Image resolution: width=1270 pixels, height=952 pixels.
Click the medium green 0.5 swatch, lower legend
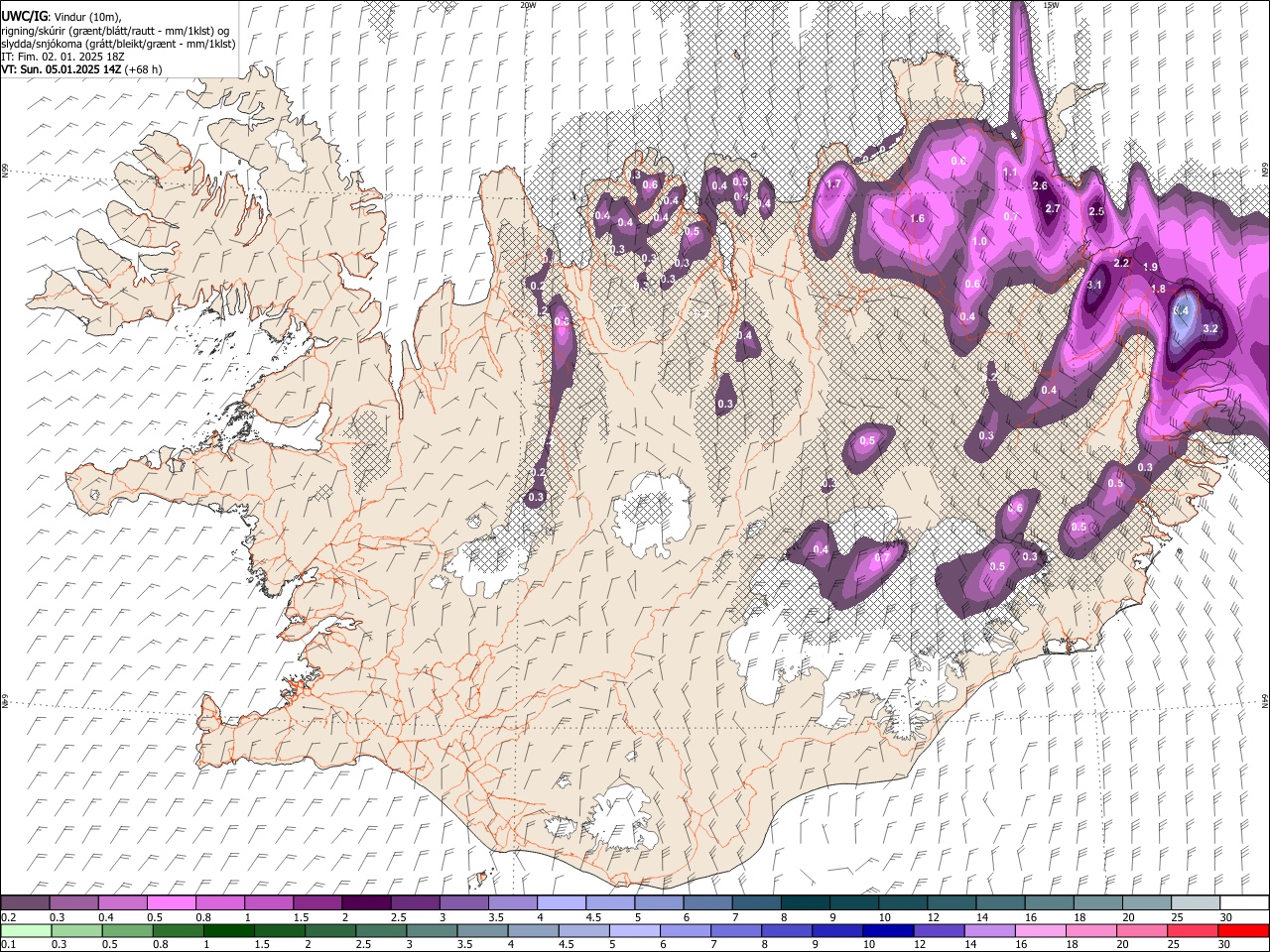[127, 931]
